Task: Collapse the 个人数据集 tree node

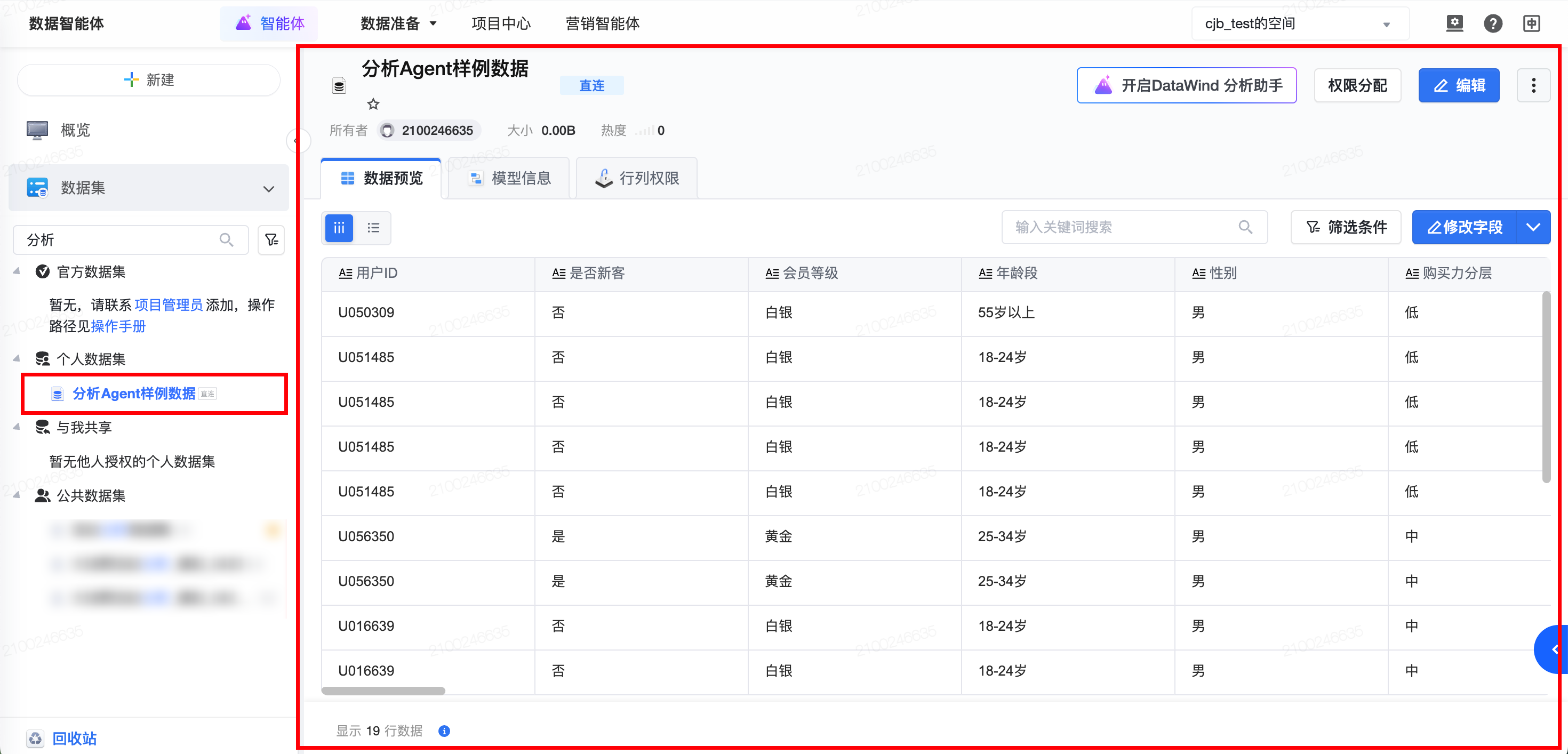Action: [x=17, y=358]
